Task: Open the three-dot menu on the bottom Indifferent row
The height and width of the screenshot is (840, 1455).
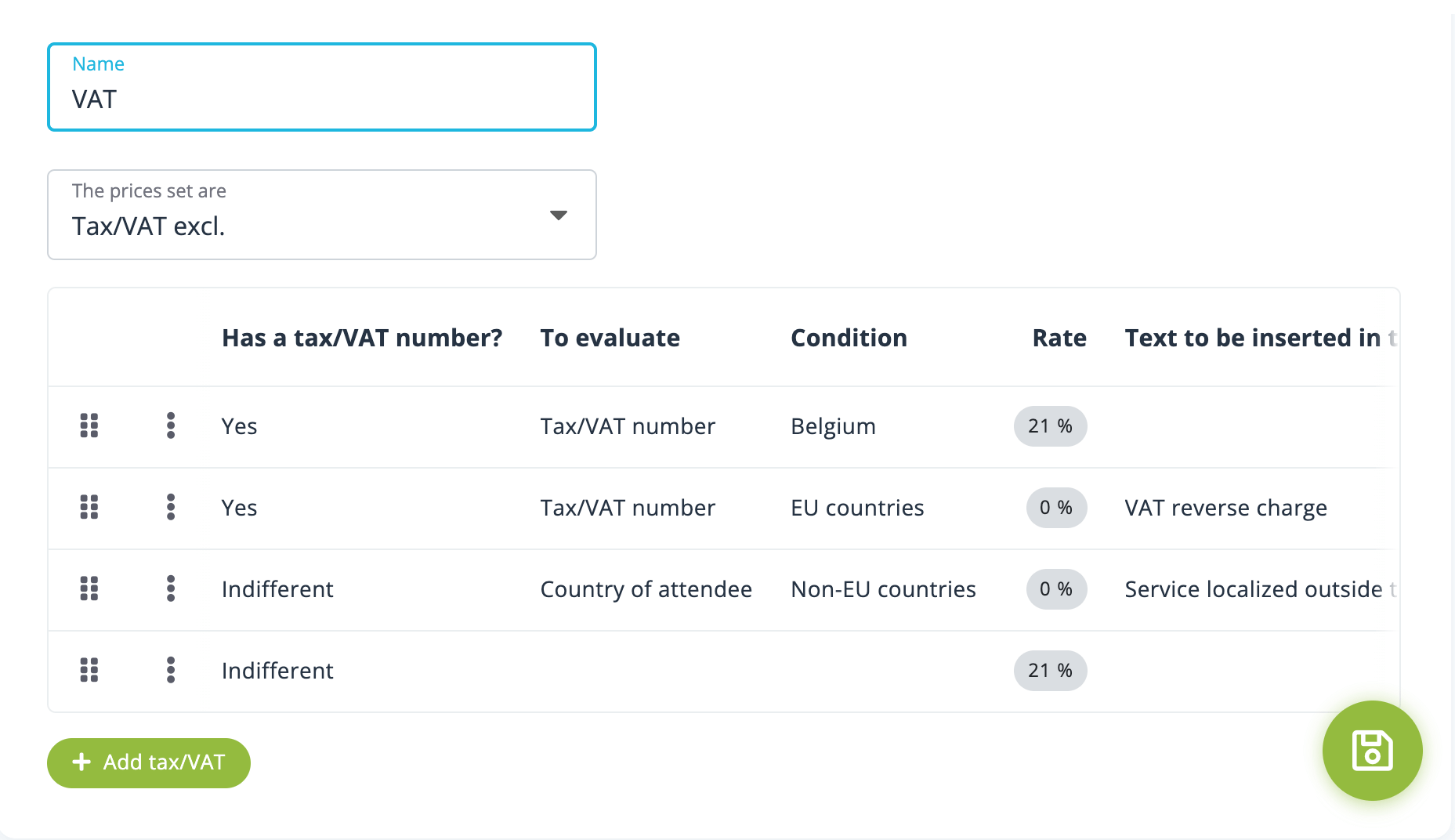Action: point(170,671)
